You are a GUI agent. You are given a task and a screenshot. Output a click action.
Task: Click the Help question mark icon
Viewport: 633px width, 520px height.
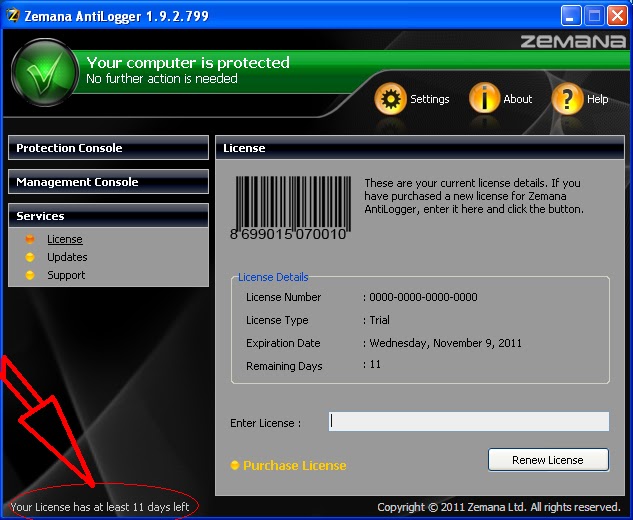pos(567,99)
